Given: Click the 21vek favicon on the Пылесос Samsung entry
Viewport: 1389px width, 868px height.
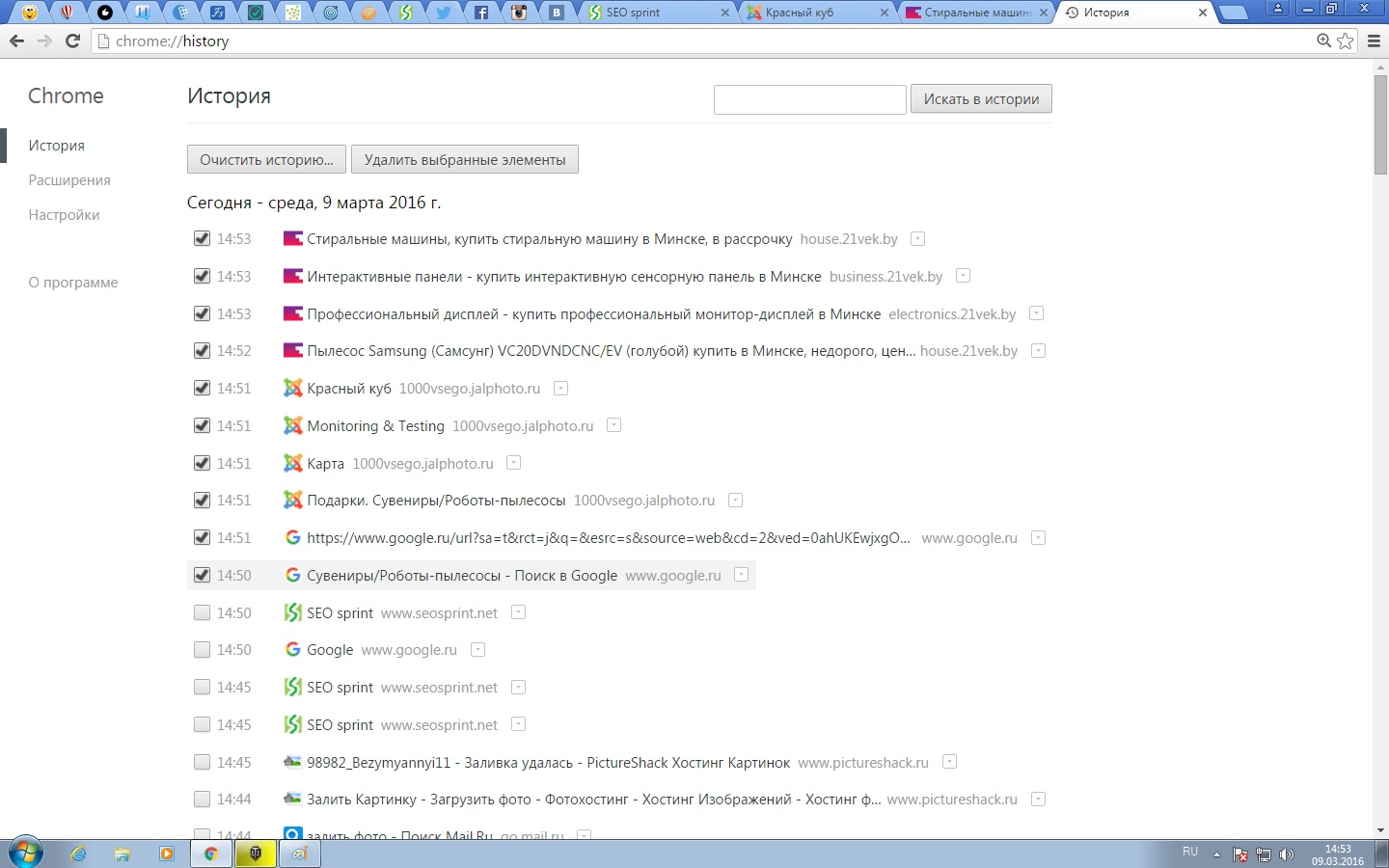Looking at the screenshot, I should (x=292, y=350).
